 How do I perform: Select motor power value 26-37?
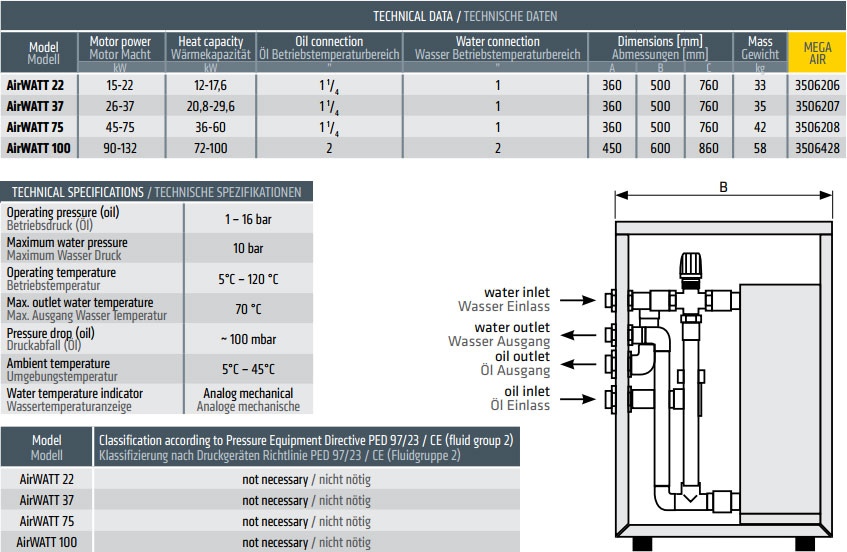pyautogui.click(x=120, y=106)
